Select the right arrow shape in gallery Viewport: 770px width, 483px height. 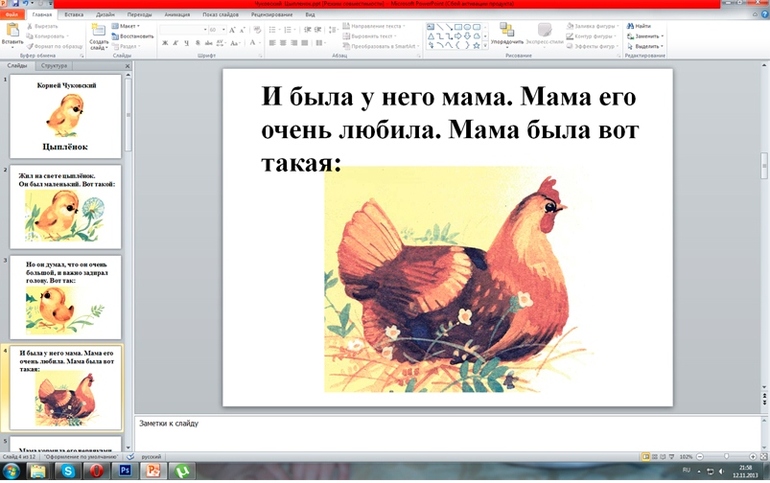click(458, 36)
